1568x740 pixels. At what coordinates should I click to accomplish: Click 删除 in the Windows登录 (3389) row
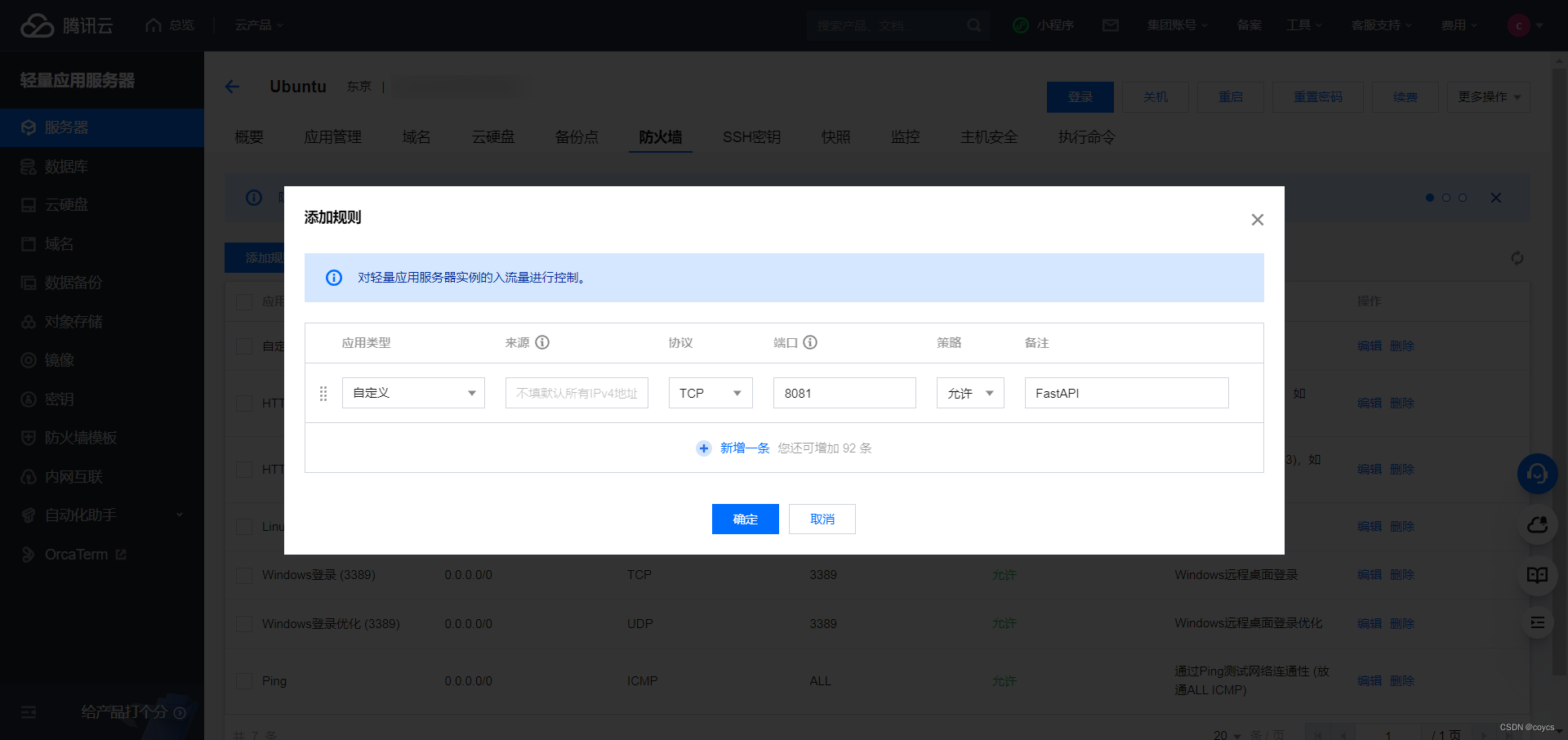1402,575
